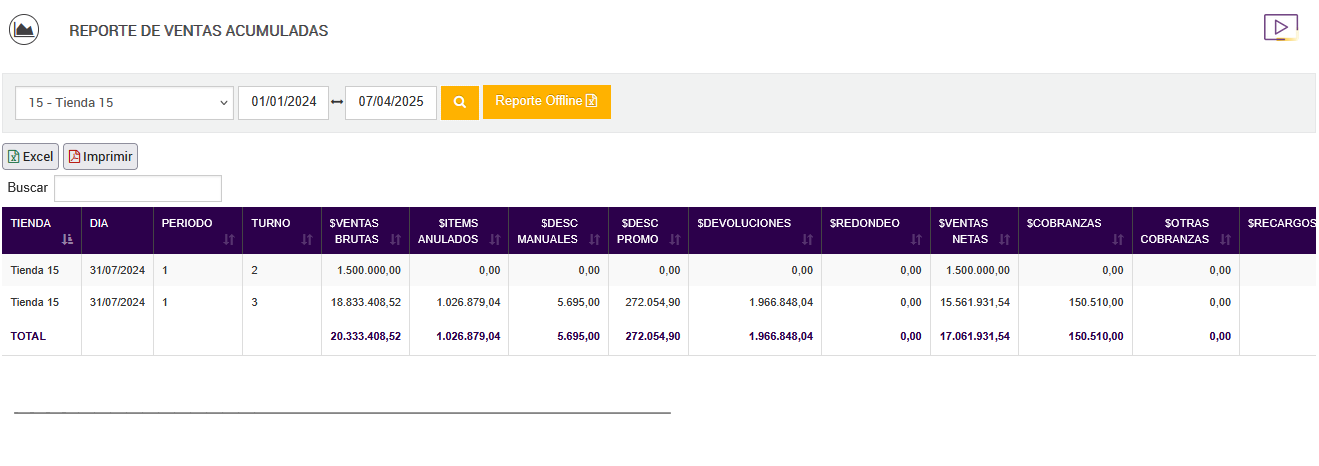Viewport: 1319px width, 466px height.
Task: Click the orange search magnifier button
Action: pos(460,102)
